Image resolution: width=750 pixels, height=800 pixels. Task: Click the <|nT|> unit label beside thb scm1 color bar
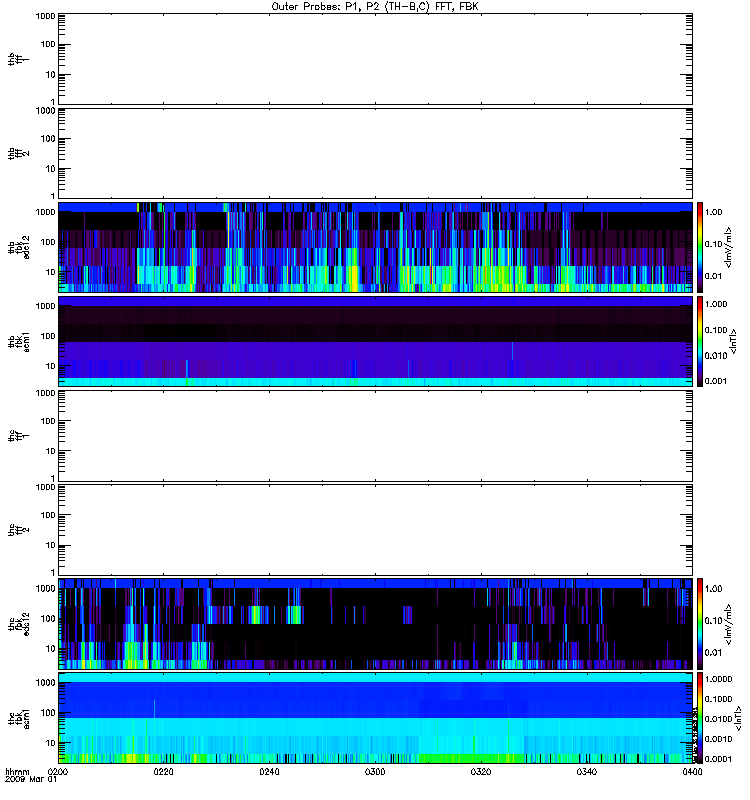pyautogui.click(x=734, y=341)
